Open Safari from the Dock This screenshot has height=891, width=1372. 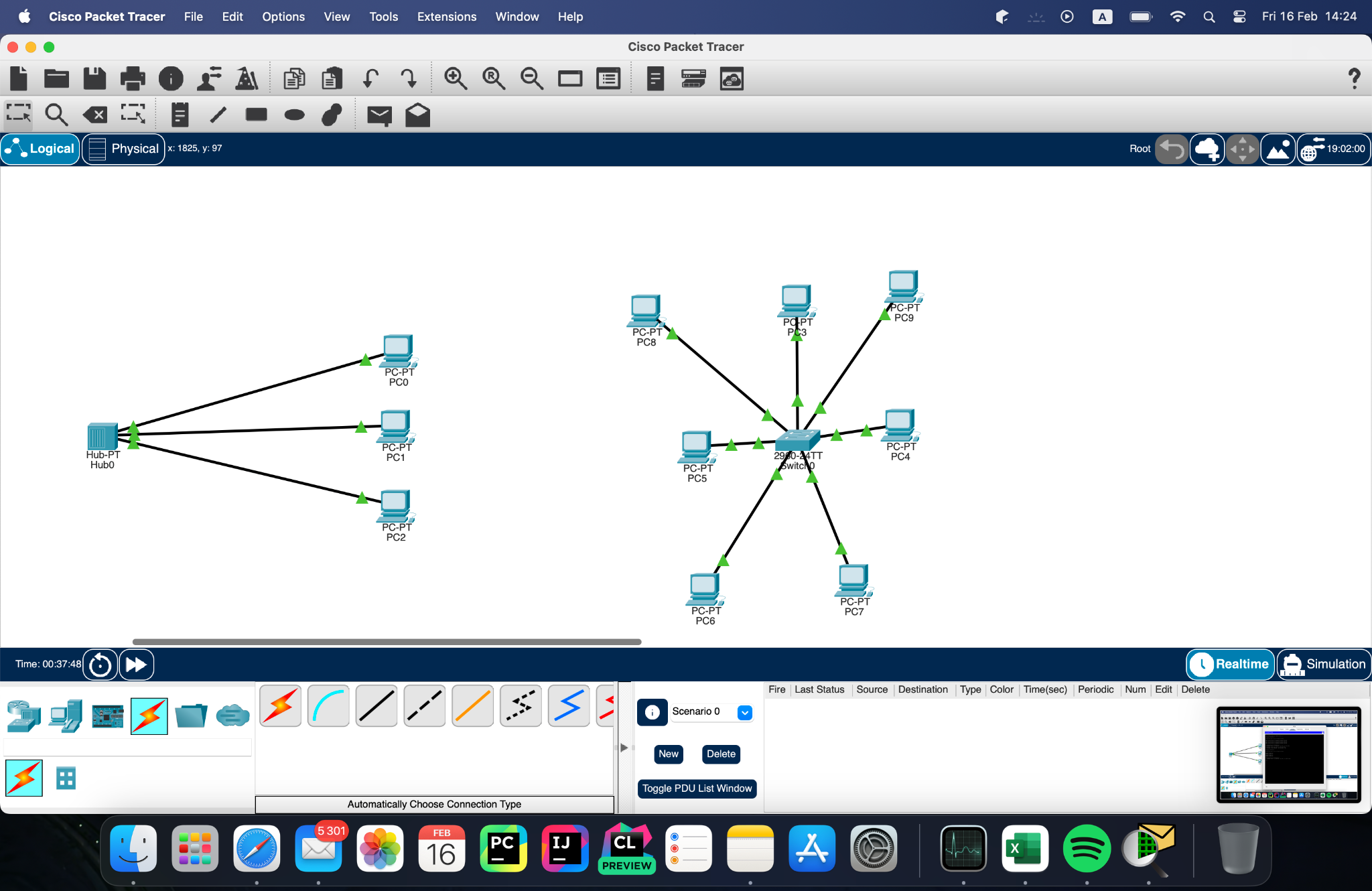[257, 849]
